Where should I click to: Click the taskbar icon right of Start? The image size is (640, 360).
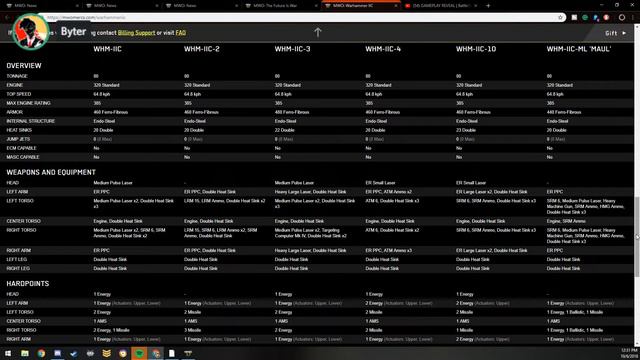point(25,353)
